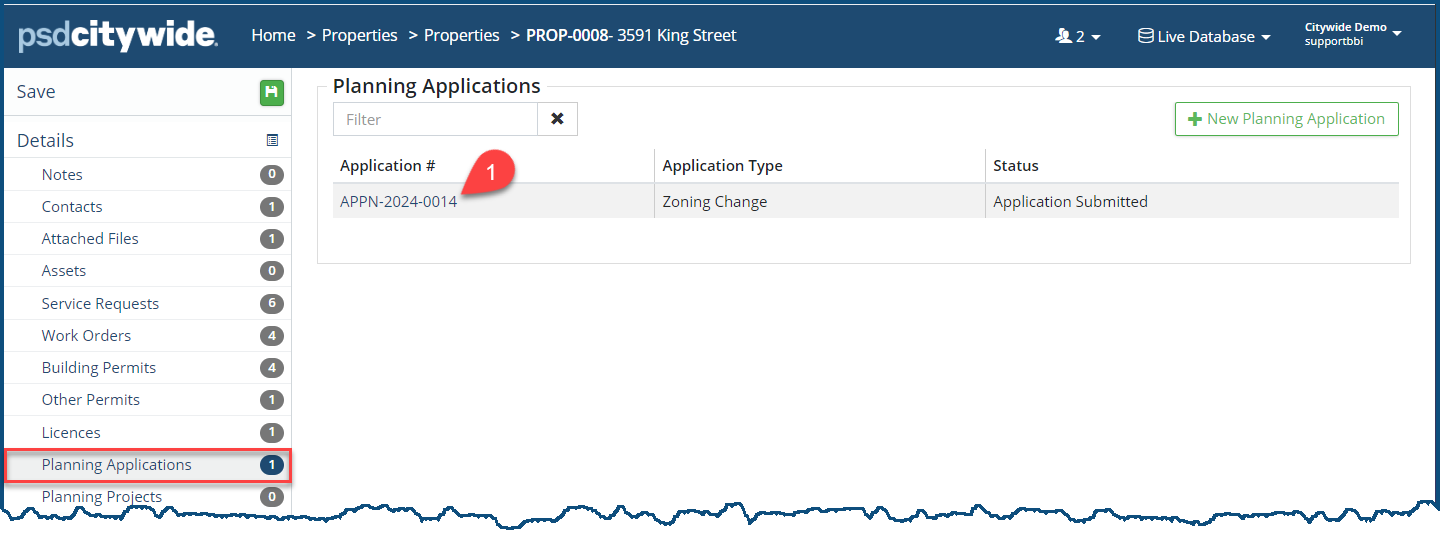Sort by the Status column header

(x=1015, y=166)
